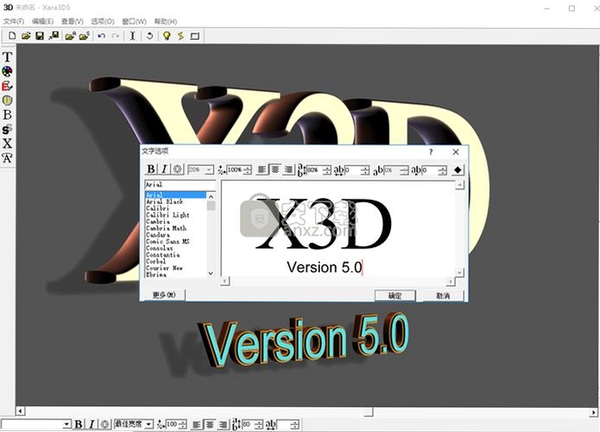Toggle the outline button in the bottom toolbar

click(105, 424)
